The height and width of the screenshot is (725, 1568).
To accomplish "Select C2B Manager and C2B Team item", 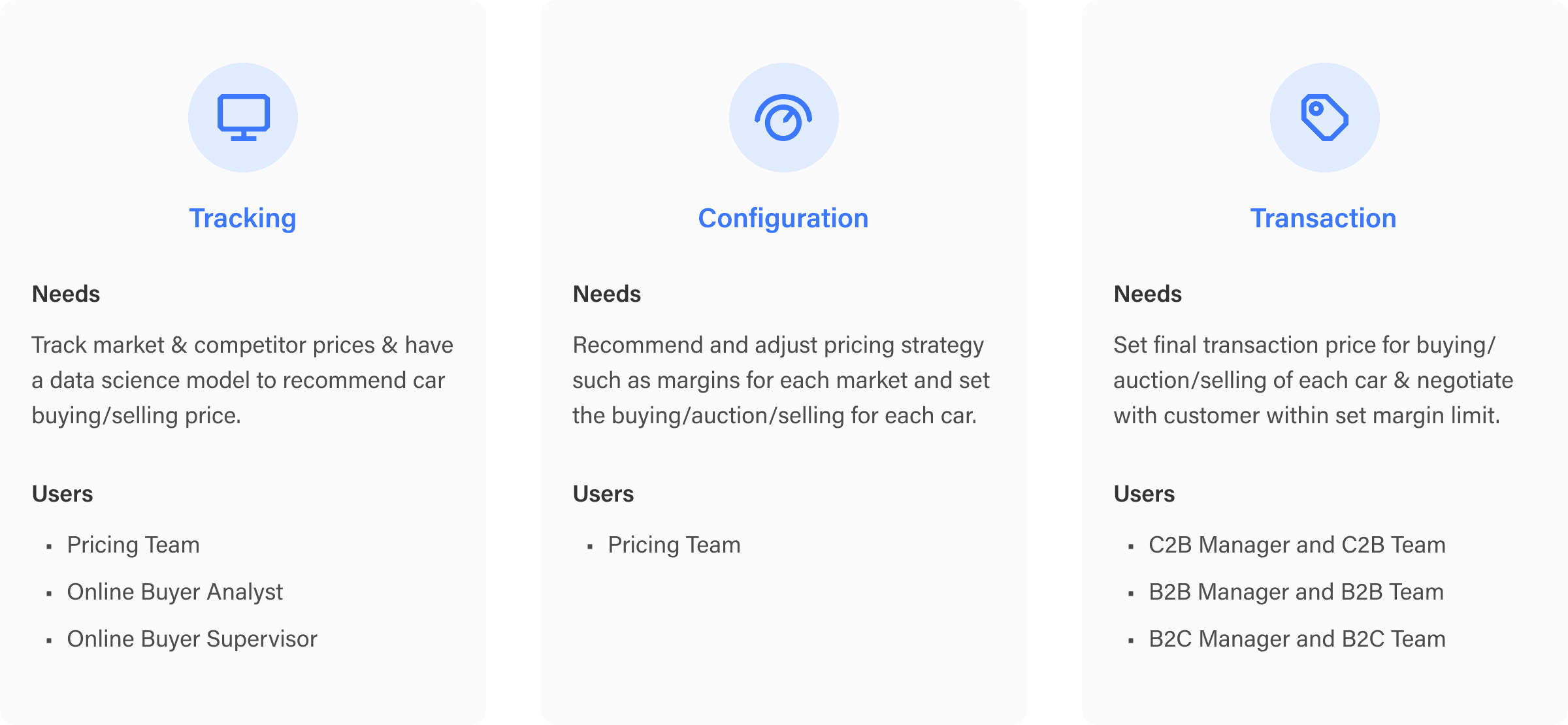I will tap(1297, 545).
